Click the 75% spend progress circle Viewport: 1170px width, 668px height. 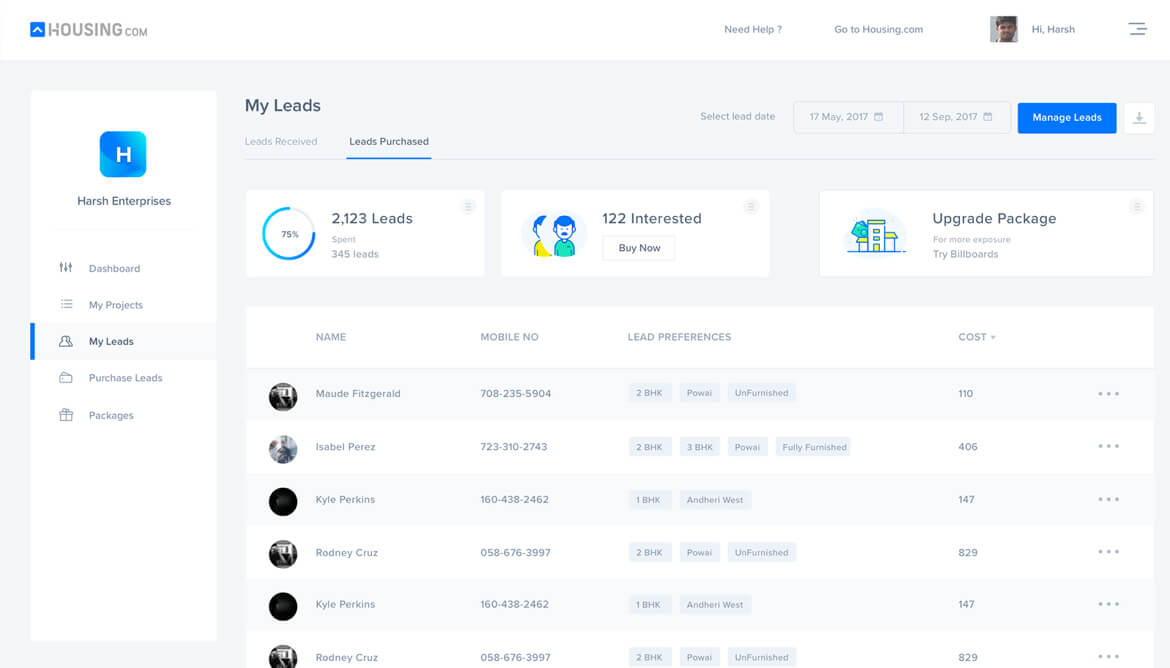[x=289, y=233]
